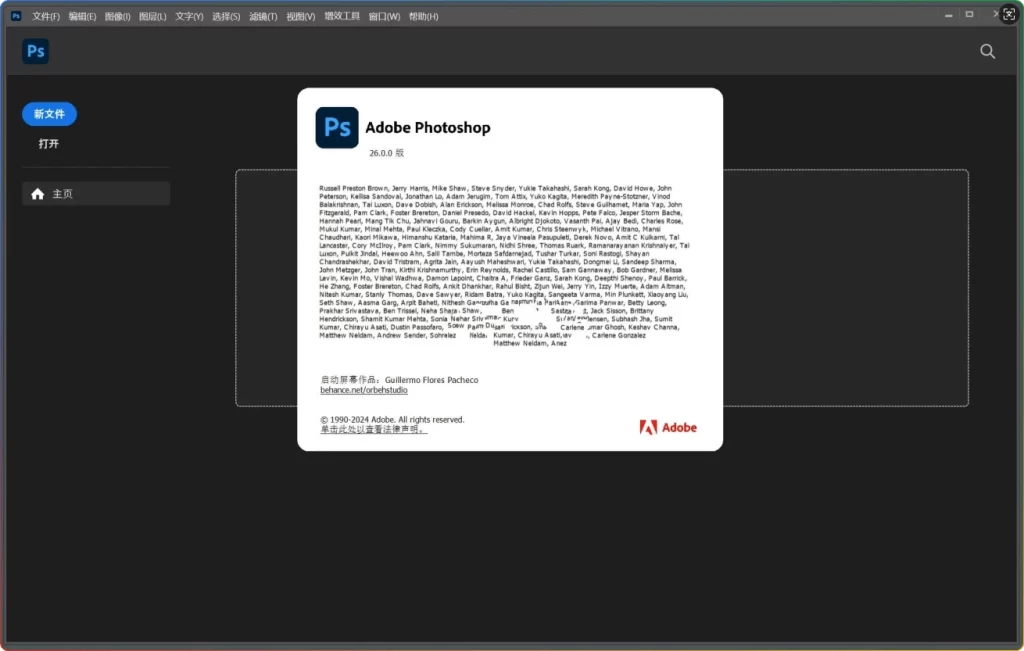Open the 编辑(E) menu
The image size is (1024, 651).
tap(83, 17)
